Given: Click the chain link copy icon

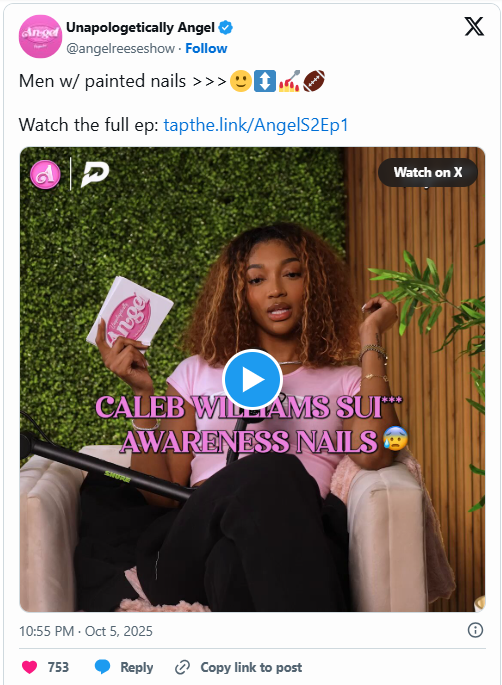Looking at the screenshot, I should coord(182,668).
